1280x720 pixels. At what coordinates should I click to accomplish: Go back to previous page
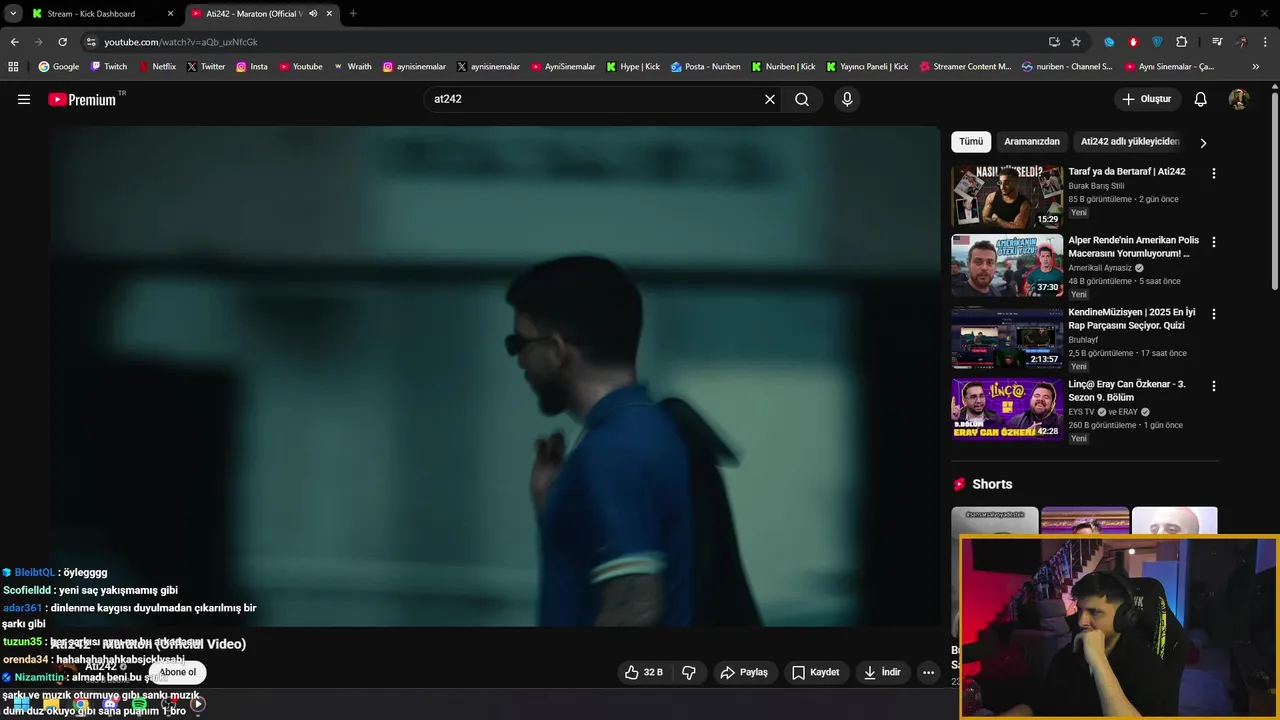pyautogui.click(x=14, y=42)
